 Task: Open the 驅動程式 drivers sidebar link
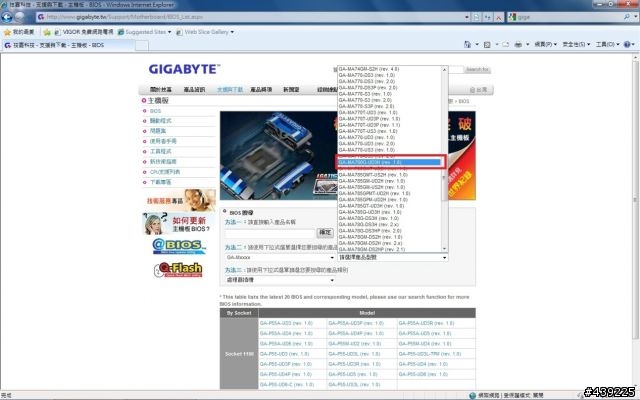coord(160,121)
